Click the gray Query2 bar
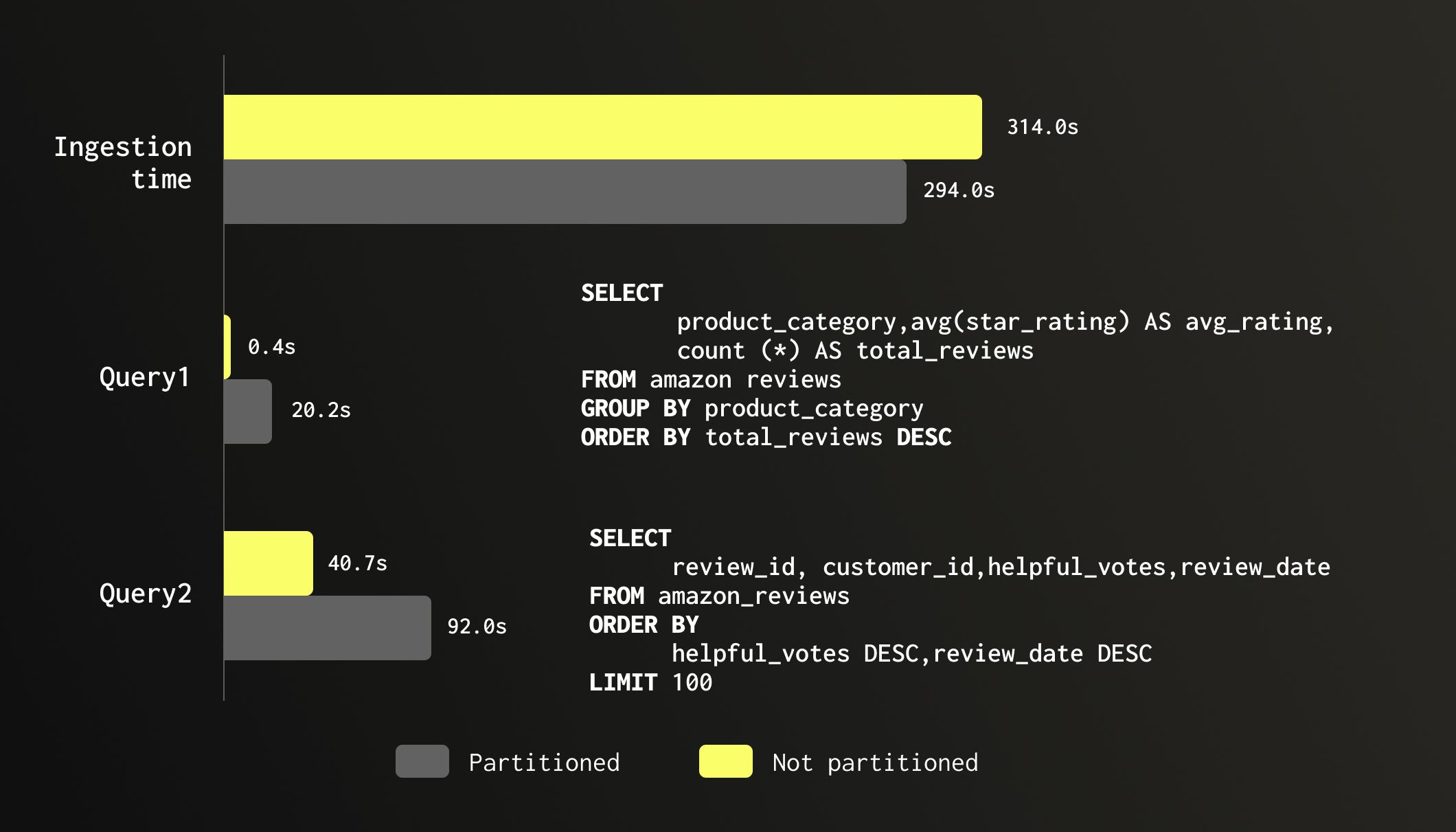Viewport: 1456px width, 832px height. [x=327, y=628]
